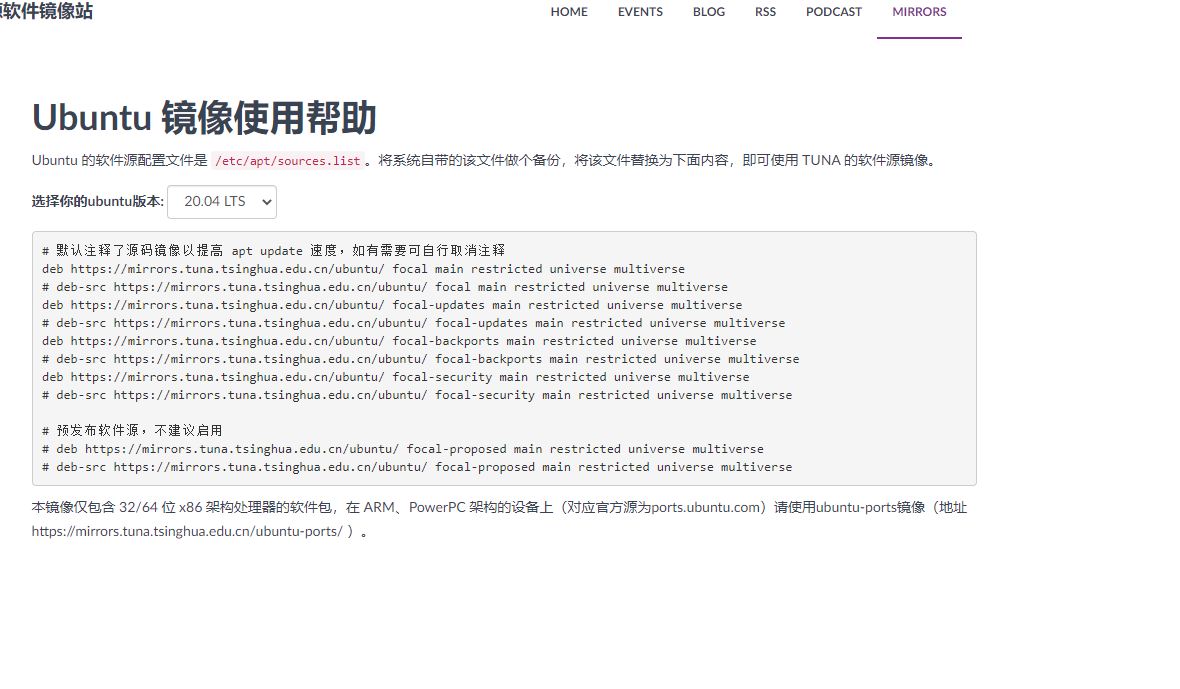Click the site title logo text

point(47,11)
